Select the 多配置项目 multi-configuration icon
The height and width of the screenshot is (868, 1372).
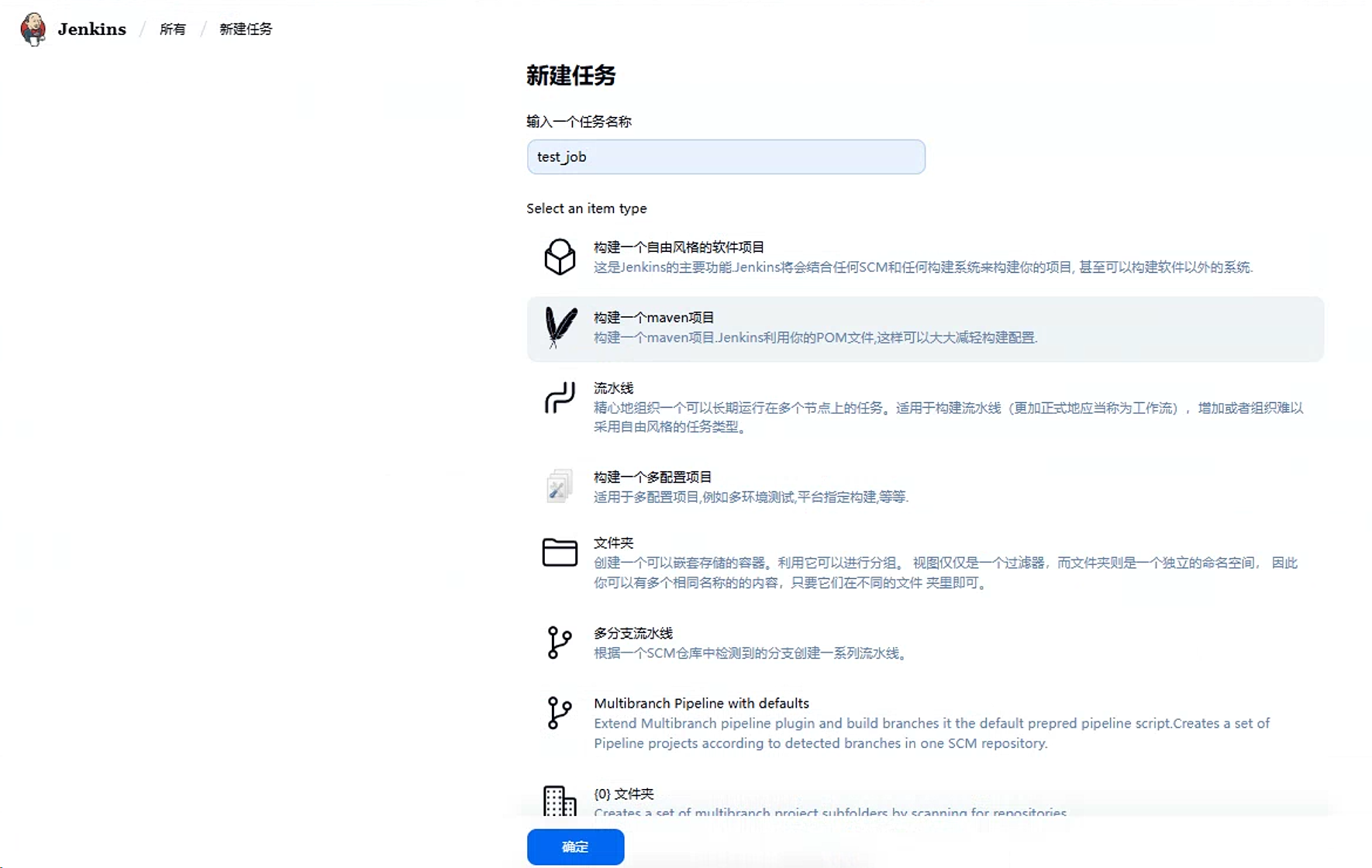560,487
